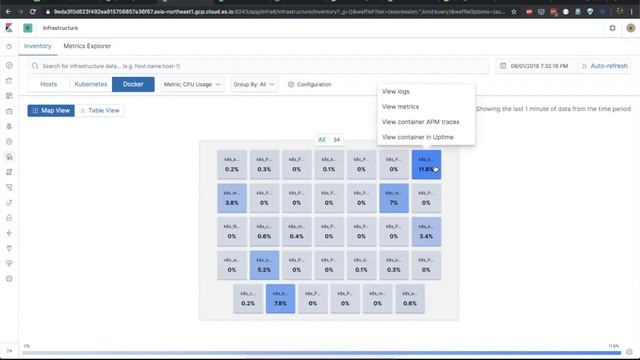The image size is (640, 360).
Task: Click the group count 34 badge
Action: (336, 140)
